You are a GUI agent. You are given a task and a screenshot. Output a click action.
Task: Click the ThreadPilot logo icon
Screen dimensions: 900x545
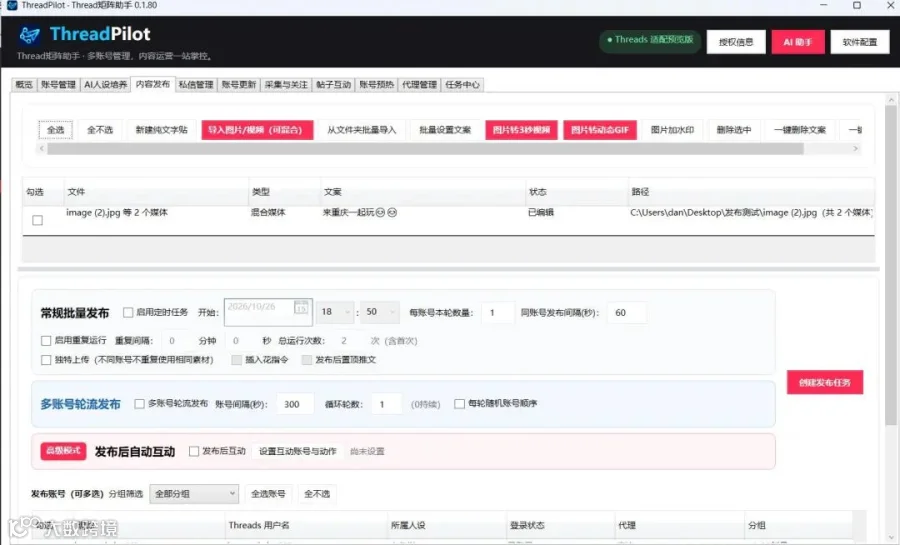[29, 36]
